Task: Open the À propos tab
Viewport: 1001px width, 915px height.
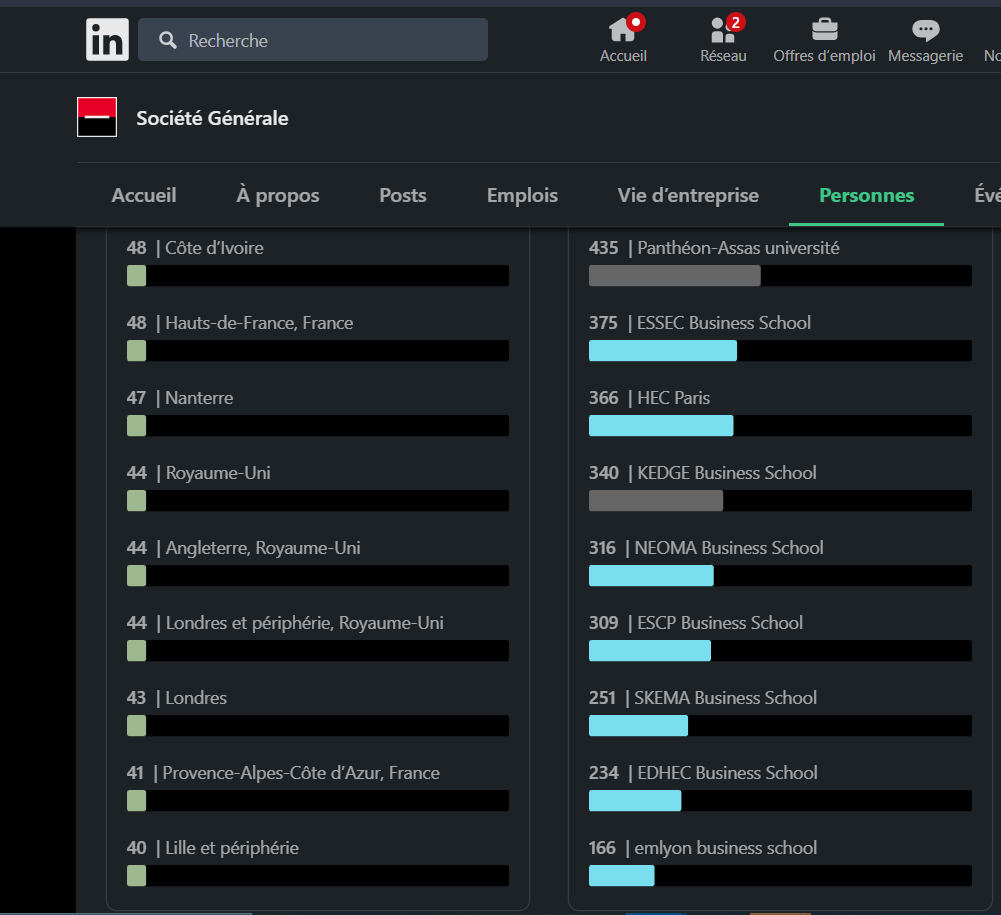Action: pos(278,195)
